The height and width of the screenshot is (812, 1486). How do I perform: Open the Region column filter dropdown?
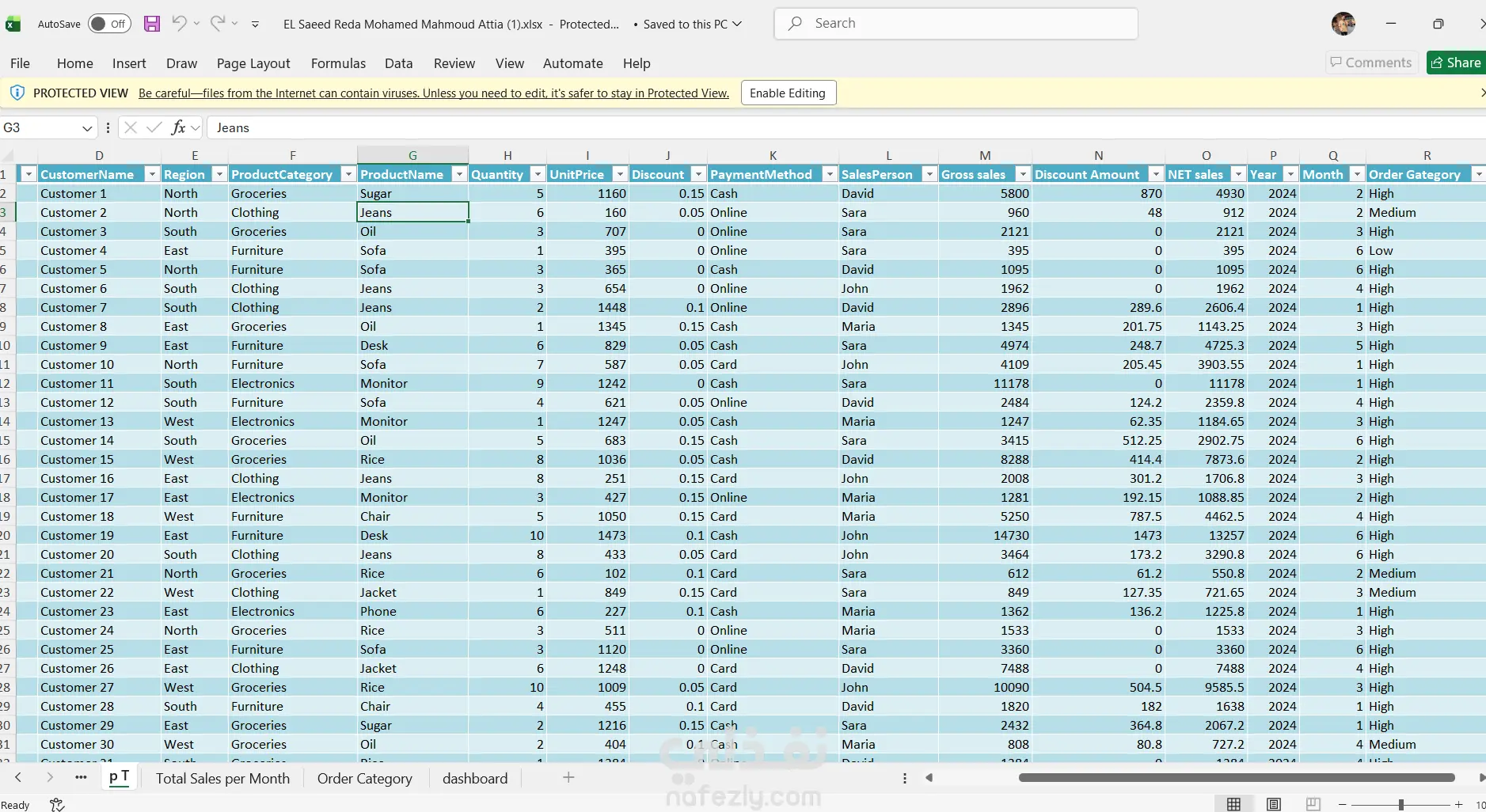[x=219, y=174]
